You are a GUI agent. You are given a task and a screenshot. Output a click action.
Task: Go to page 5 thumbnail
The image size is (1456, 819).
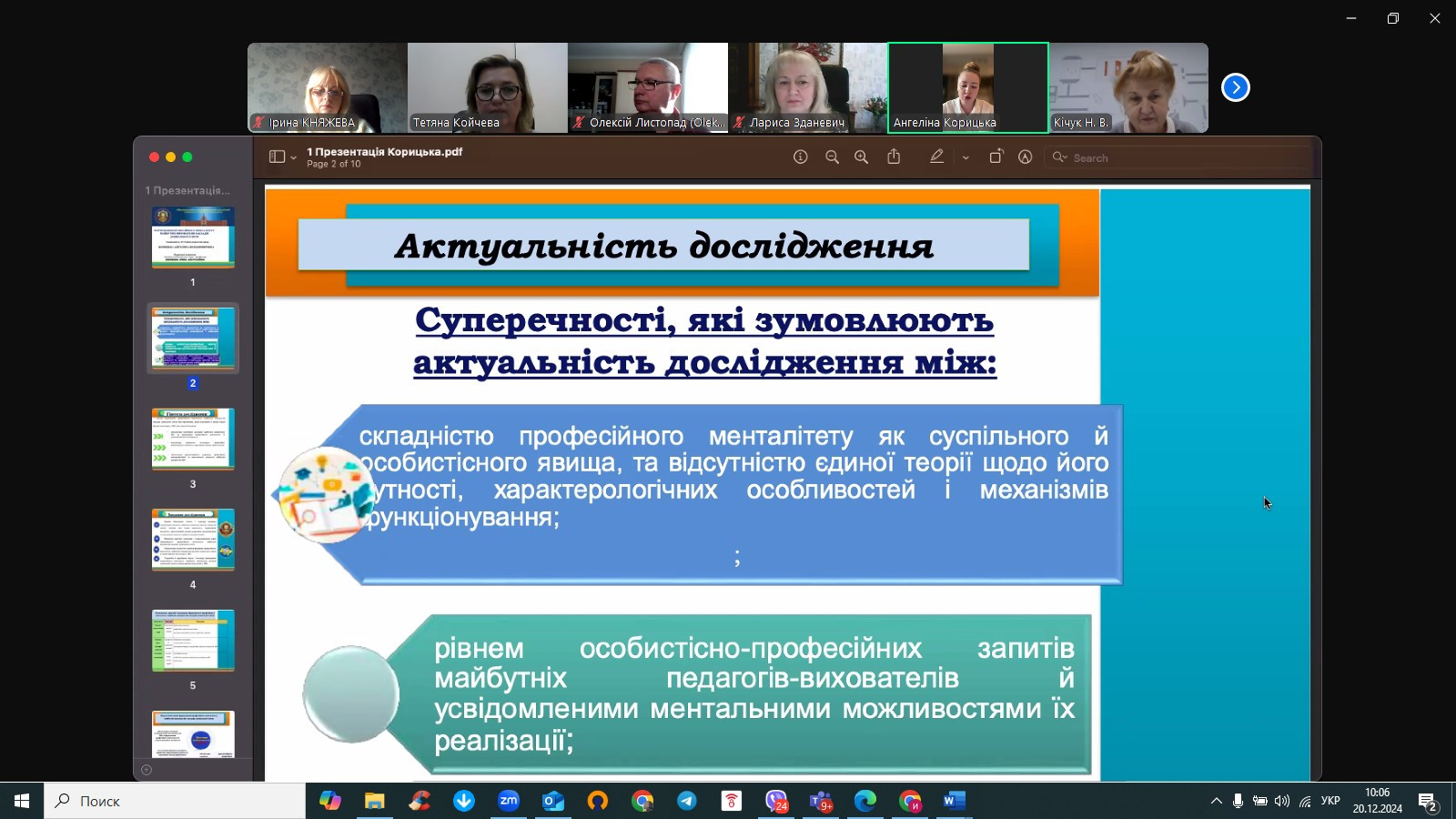coord(193,641)
